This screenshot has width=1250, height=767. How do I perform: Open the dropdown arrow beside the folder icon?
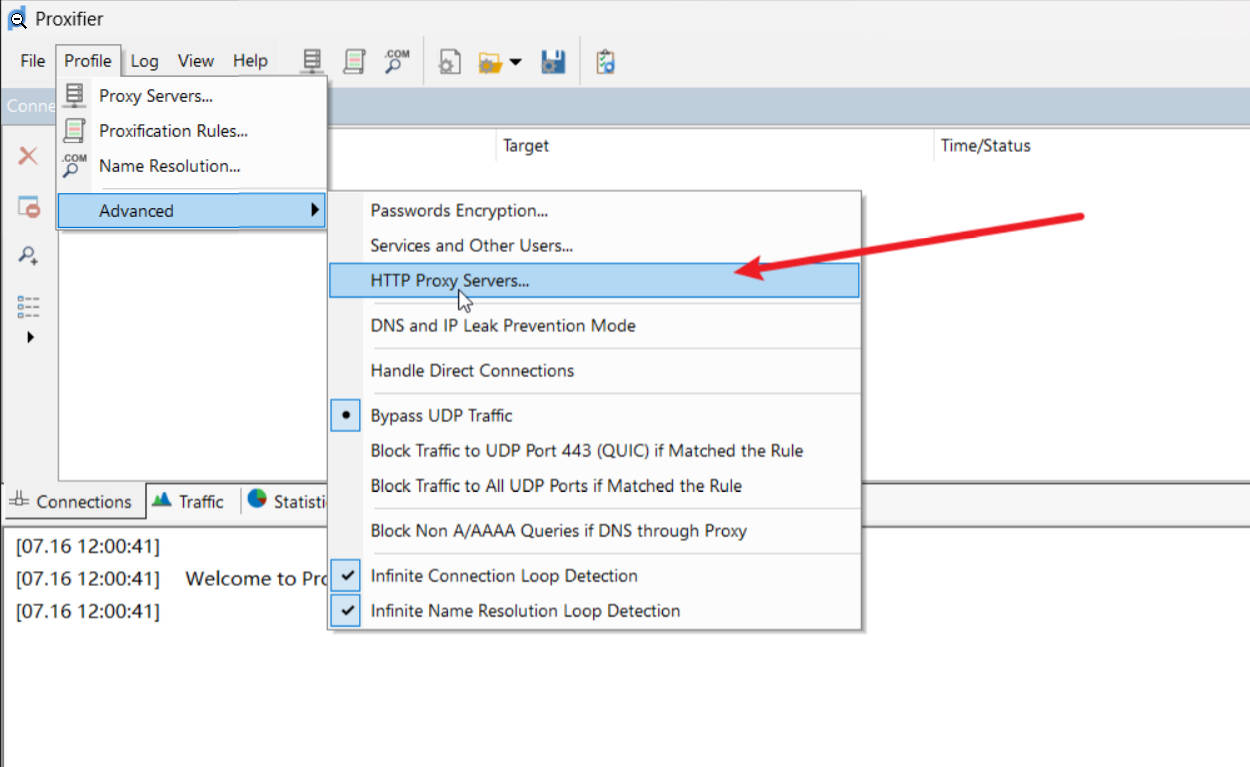(516, 63)
